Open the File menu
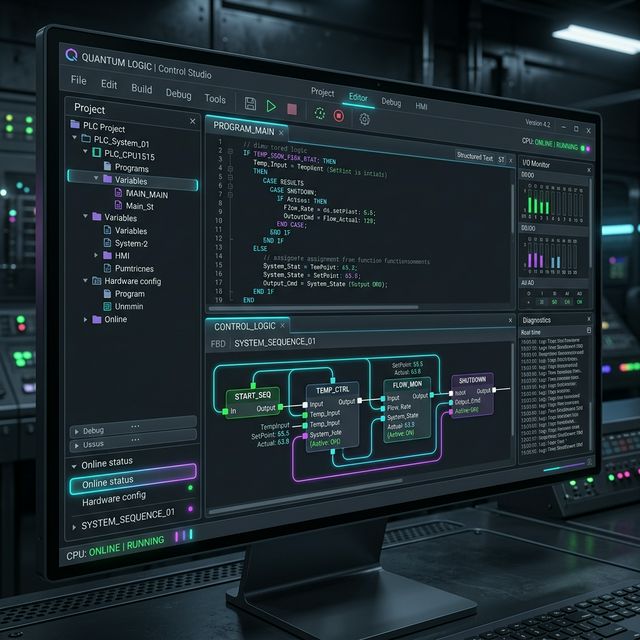Image resolution: width=640 pixels, height=640 pixels. (78, 80)
